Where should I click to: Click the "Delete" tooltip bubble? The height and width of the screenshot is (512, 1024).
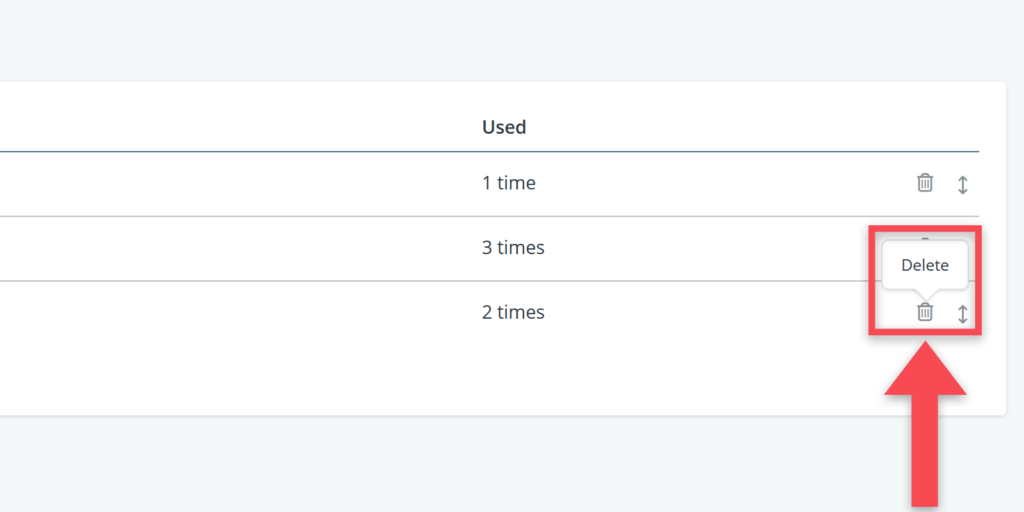pyautogui.click(x=925, y=266)
